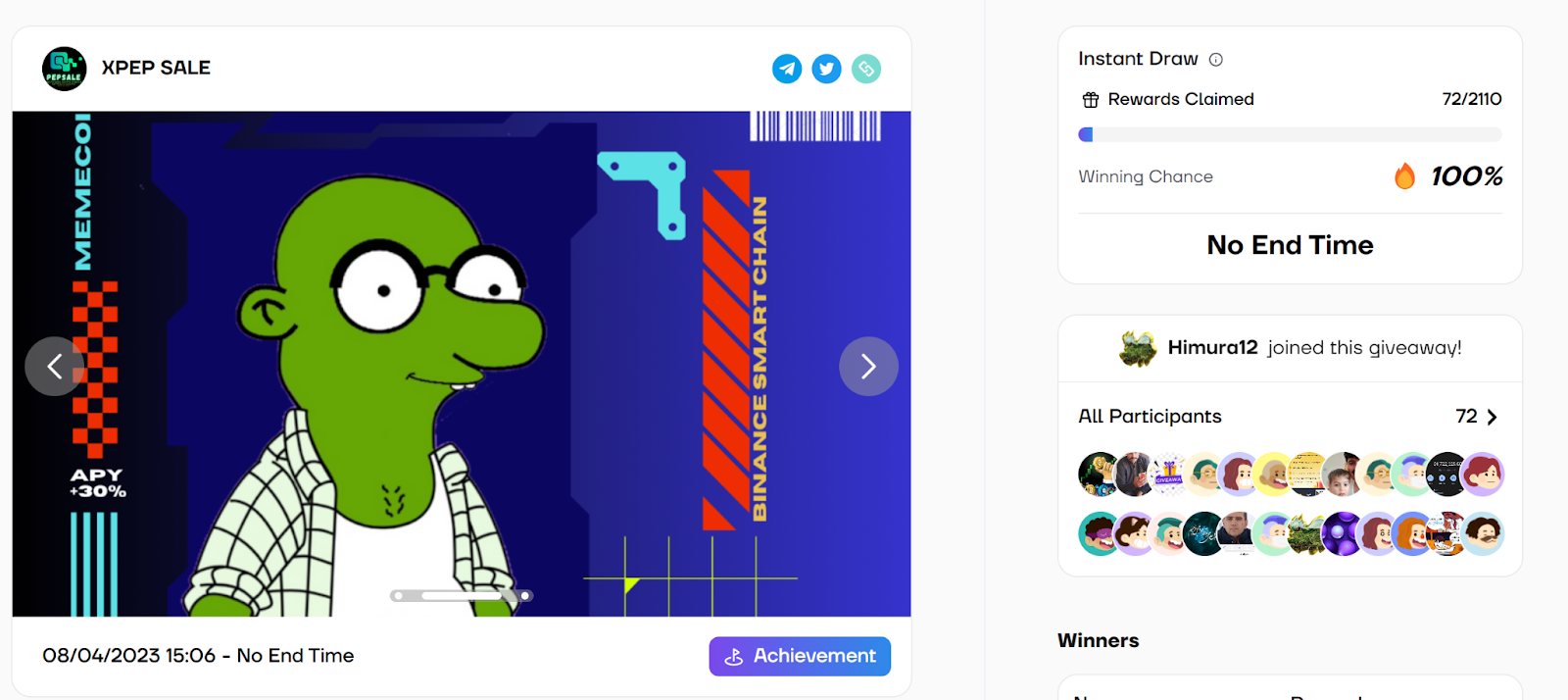Viewport: 1568px width, 700px height.
Task: Expand All Participants list chevron
Action: [x=1492, y=417]
